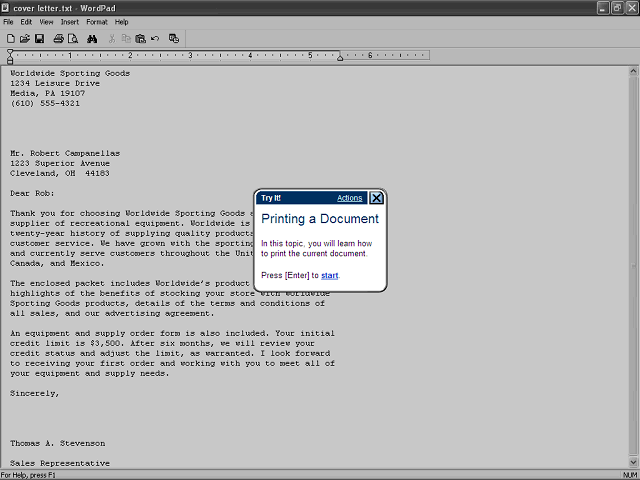
Task: Click the WordPad document icon in the title bar
Action: pos(5,8)
